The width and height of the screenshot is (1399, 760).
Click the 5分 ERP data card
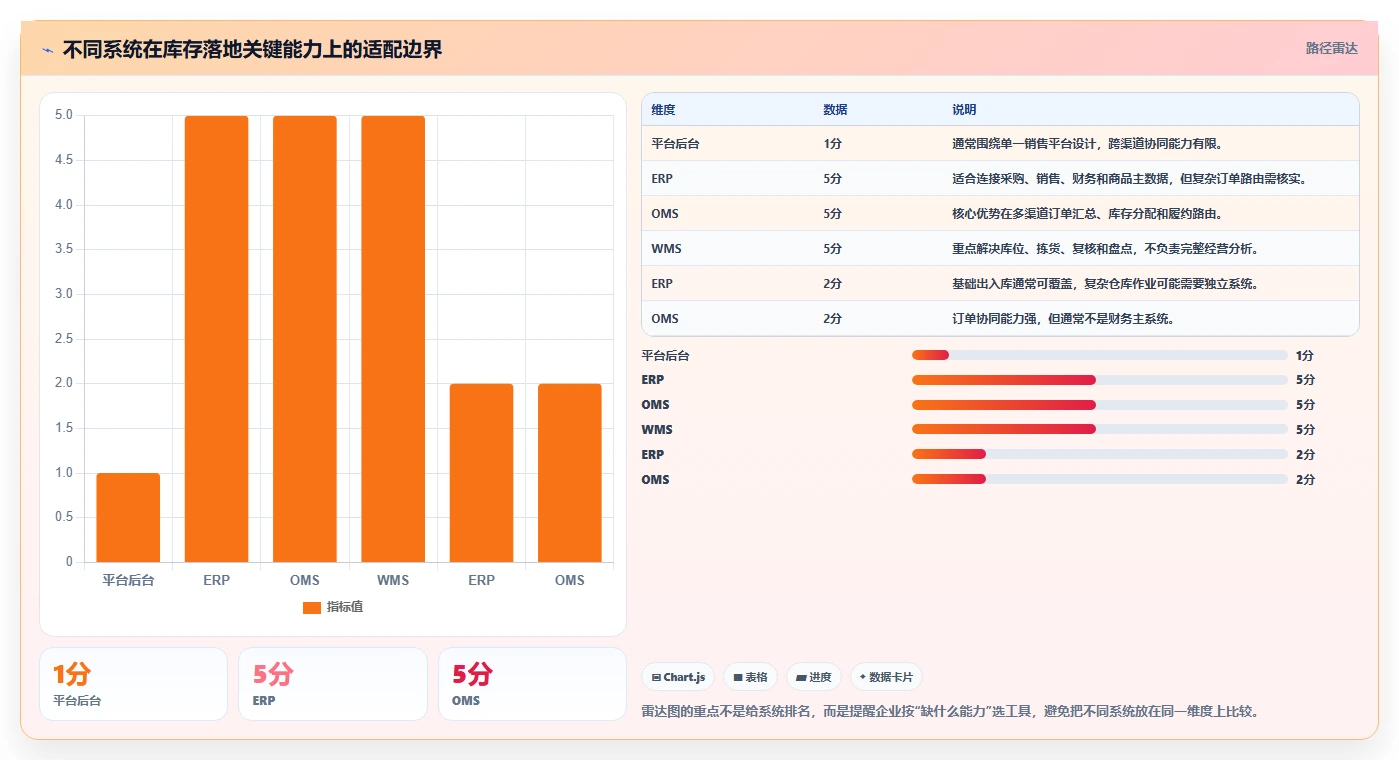click(333, 684)
